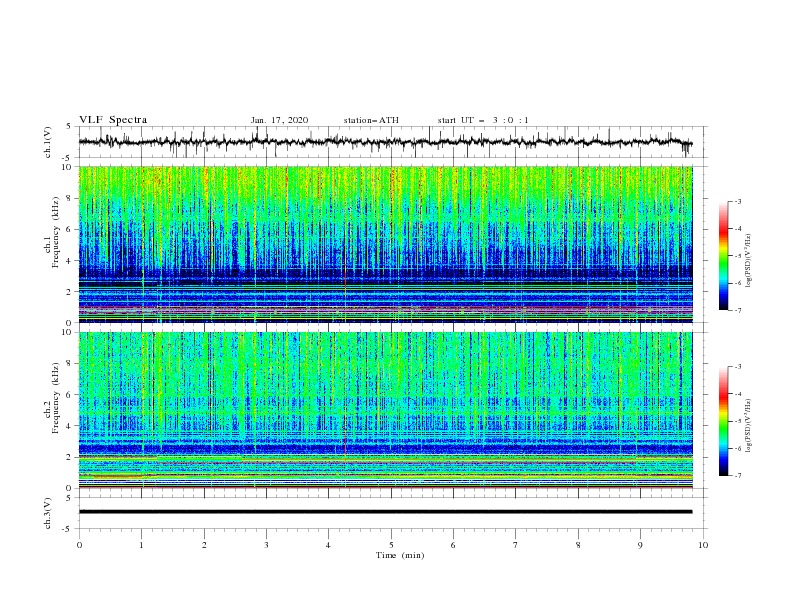Select the "start UT = 3 :0 :1" text
792x612 pixels.
tap(483, 120)
